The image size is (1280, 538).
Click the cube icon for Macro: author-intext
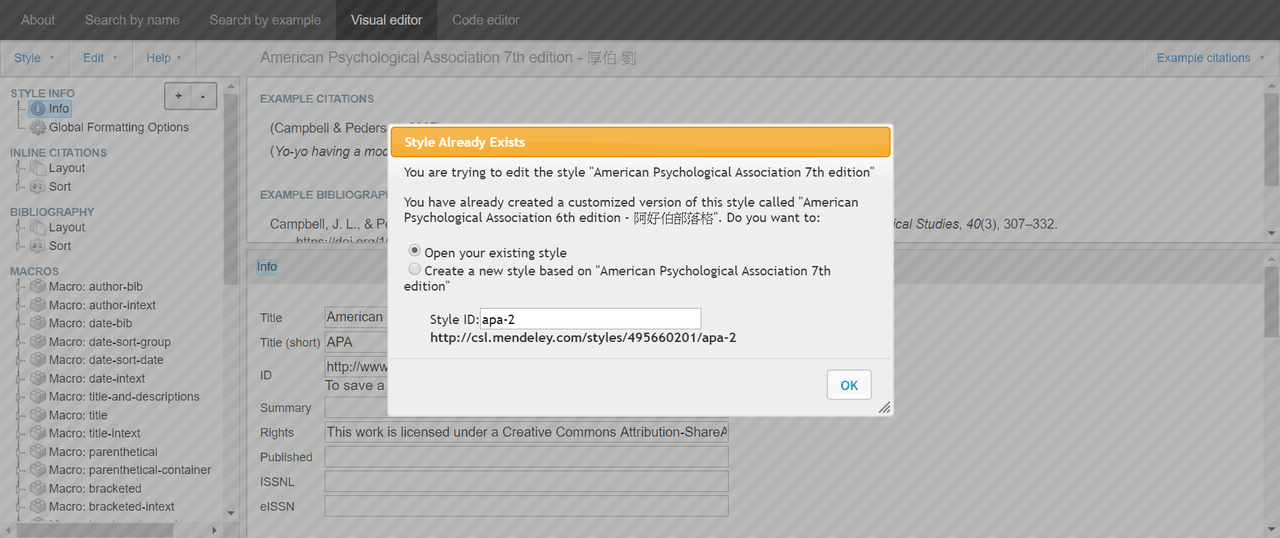[x=37, y=305]
